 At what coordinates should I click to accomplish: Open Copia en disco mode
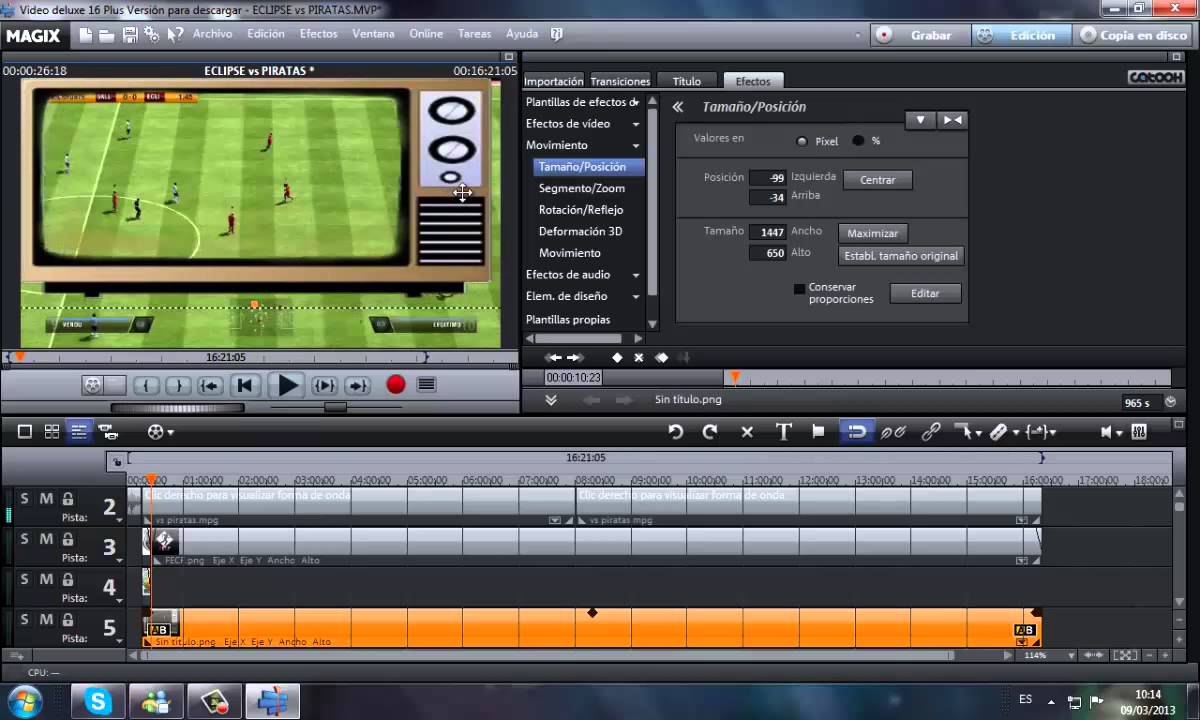[1133, 34]
